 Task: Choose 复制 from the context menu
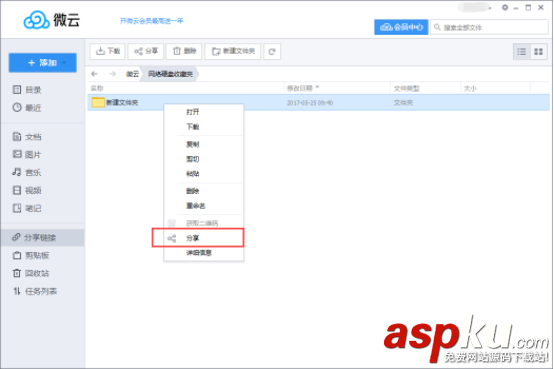[x=204, y=144]
